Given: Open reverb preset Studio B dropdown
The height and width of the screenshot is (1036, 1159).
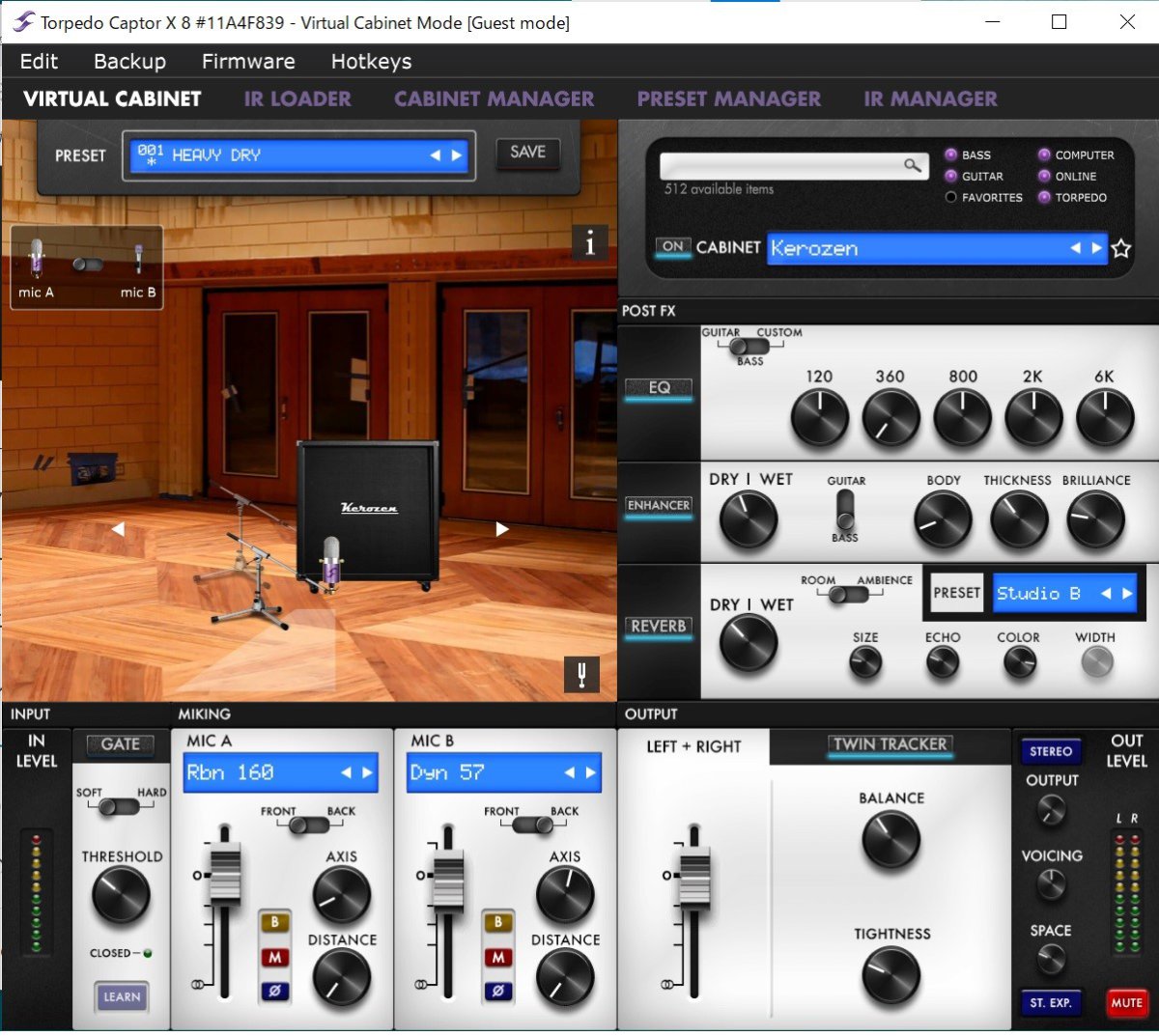Looking at the screenshot, I should pyautogui.click(x=1063, y=593).
